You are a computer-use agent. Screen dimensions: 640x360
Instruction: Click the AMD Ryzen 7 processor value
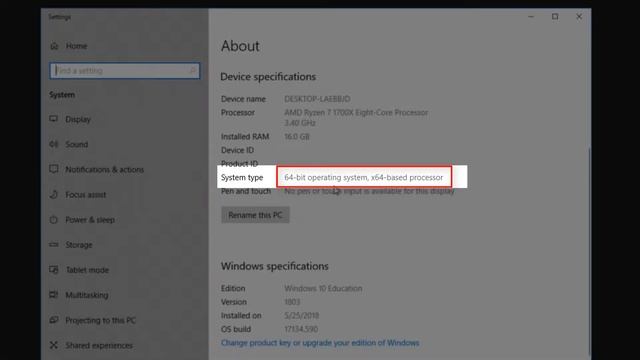pyautogui.click(x=356, y=118)
